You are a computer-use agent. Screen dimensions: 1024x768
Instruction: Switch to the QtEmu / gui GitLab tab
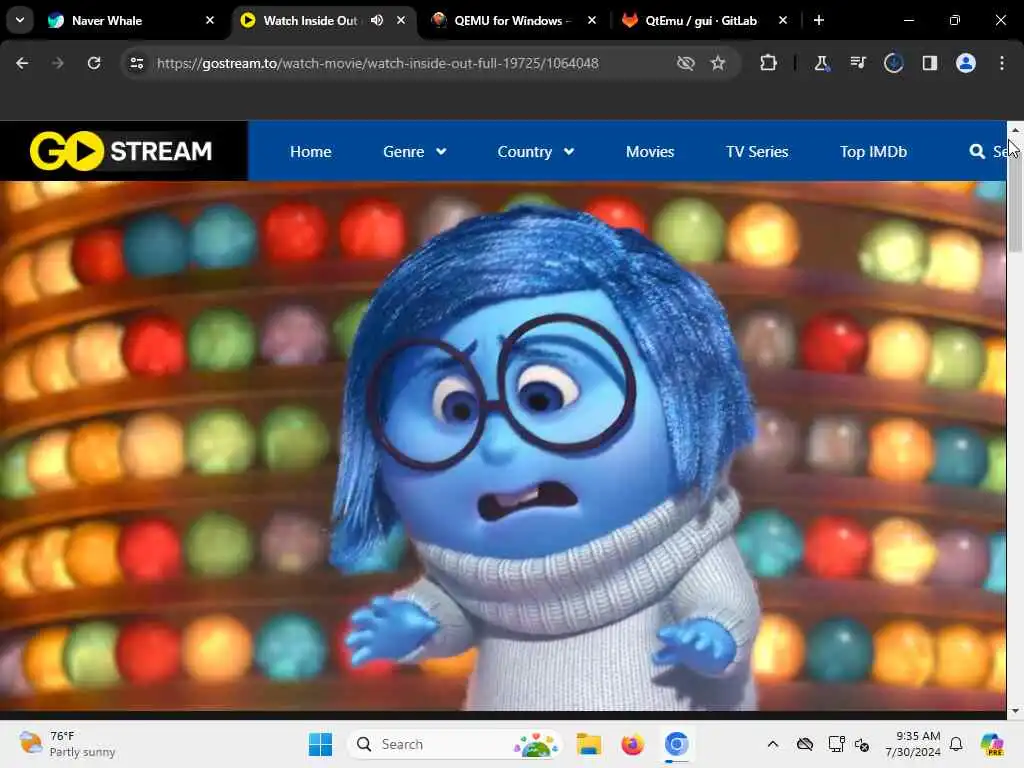(x=704, y=20)
